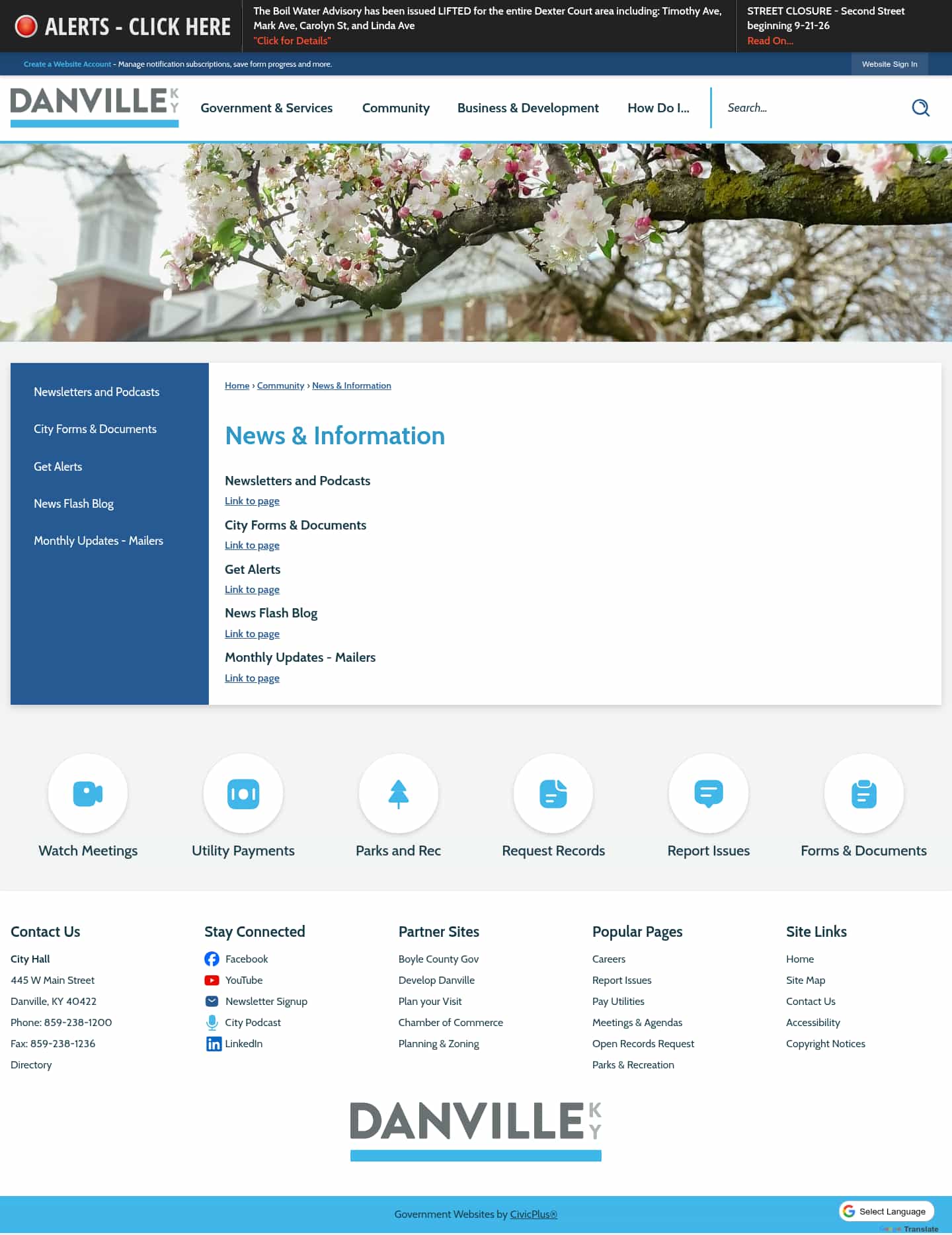Click Link to page under Get Alerts
This screenshot has height=1235, width=952.
click(x=252, y=590)
